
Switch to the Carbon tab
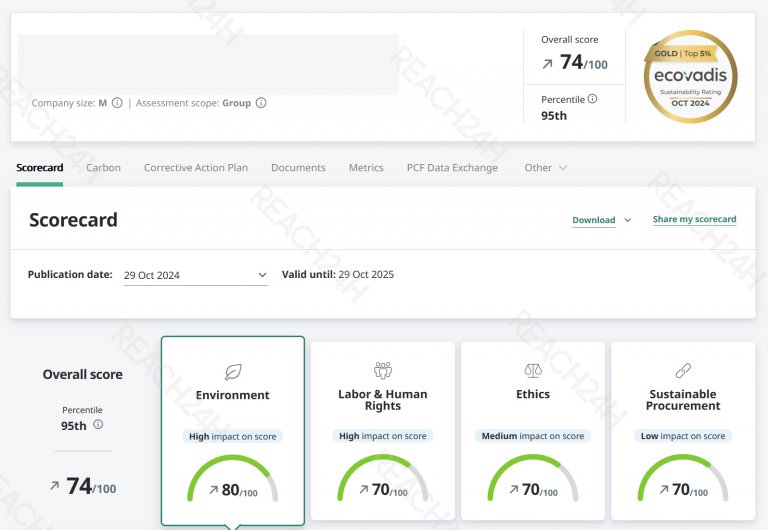tap(103, 168)
